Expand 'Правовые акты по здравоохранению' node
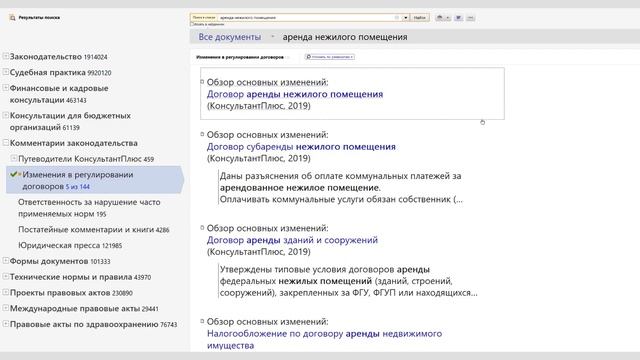 6,324
